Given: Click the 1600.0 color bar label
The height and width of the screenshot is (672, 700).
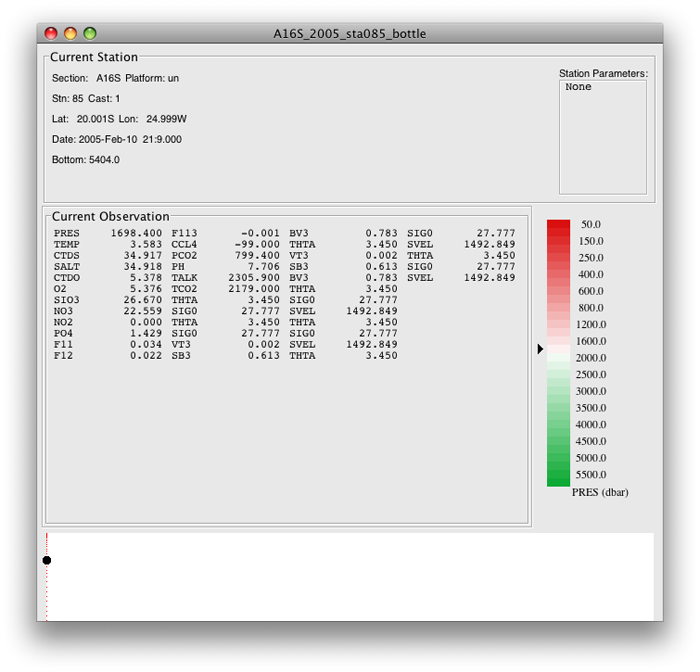Looking at the screenshot, I should [x=591, y=341].
